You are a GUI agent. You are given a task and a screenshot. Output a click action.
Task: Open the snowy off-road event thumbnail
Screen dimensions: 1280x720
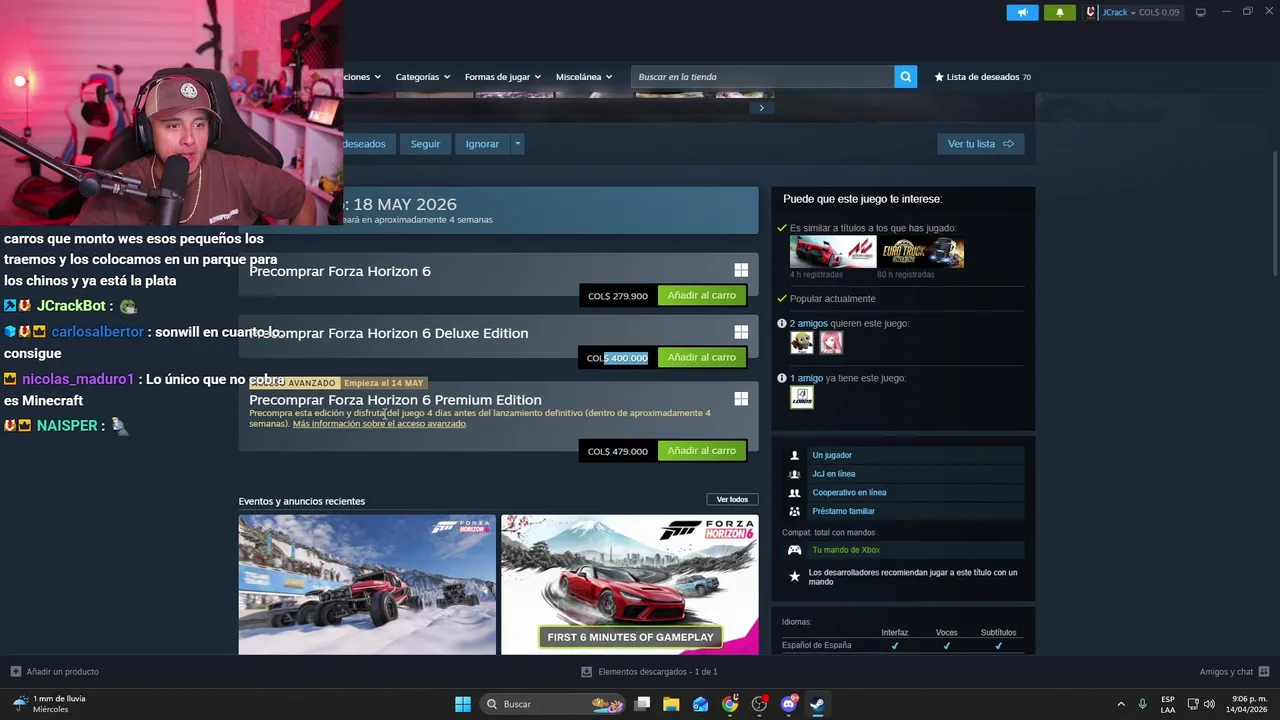[x=367, y=584]
